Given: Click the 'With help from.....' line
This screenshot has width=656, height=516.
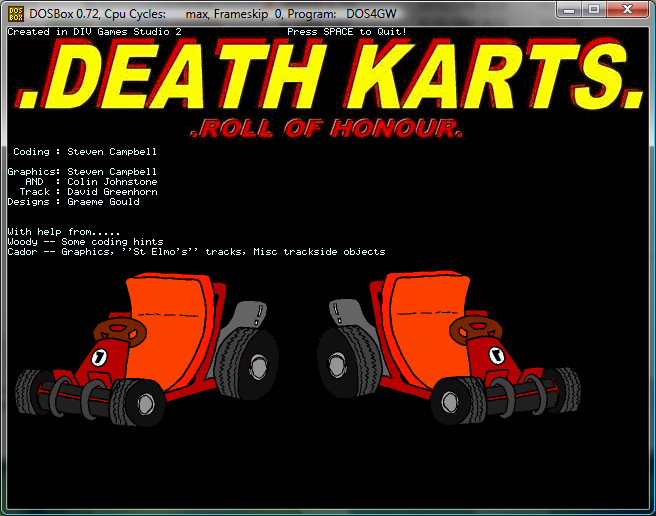Looking at the screenshot, I should pos(64,232).
